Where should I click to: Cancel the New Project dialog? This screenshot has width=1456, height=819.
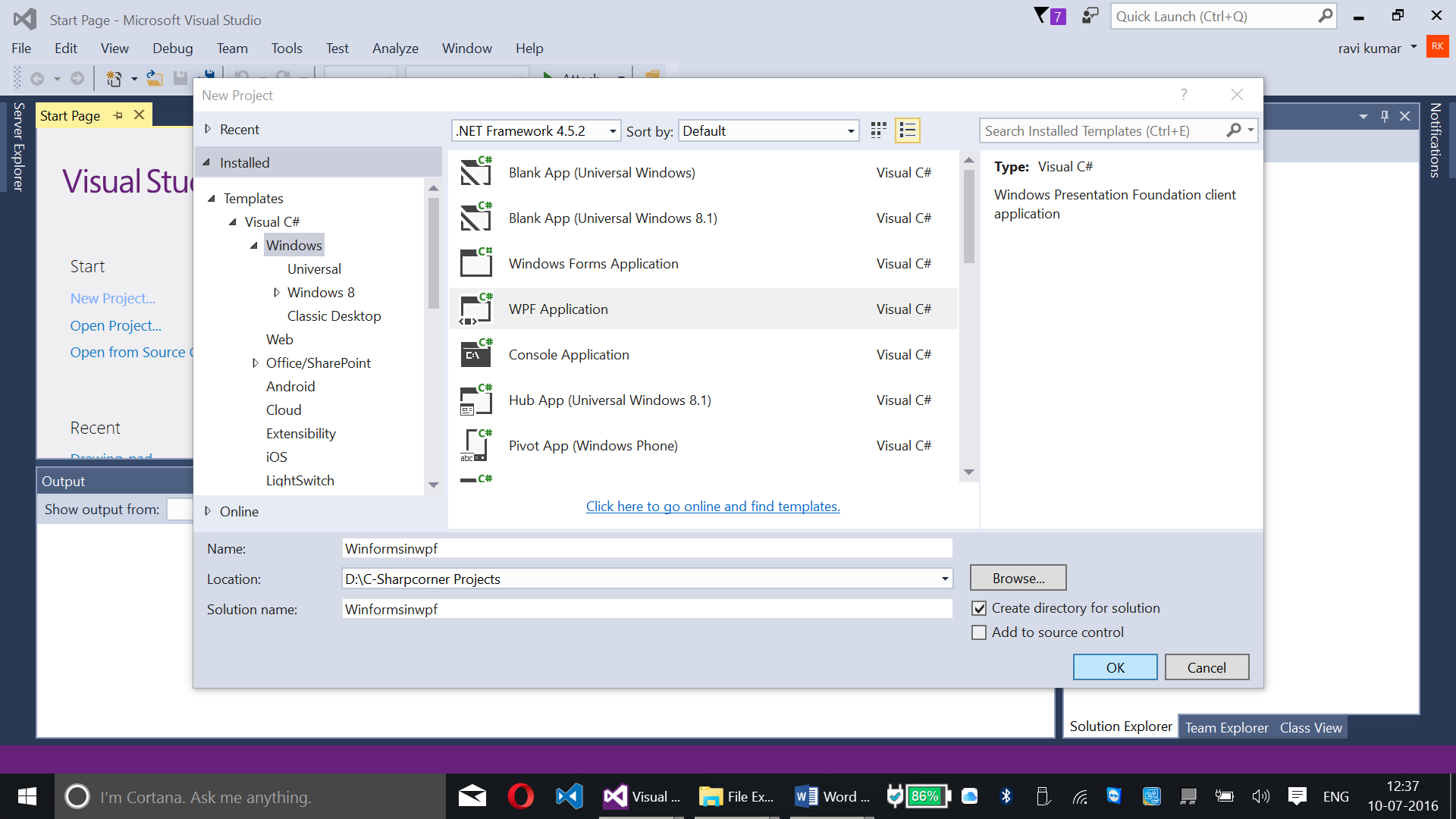pos(1207,667)
